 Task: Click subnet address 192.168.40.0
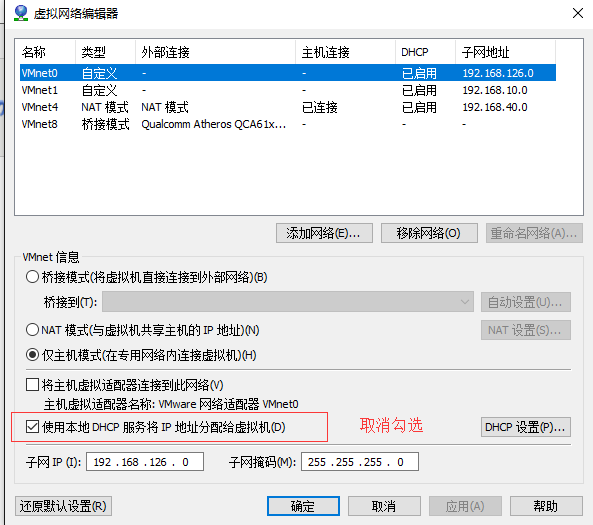click(x=495, y=107)
